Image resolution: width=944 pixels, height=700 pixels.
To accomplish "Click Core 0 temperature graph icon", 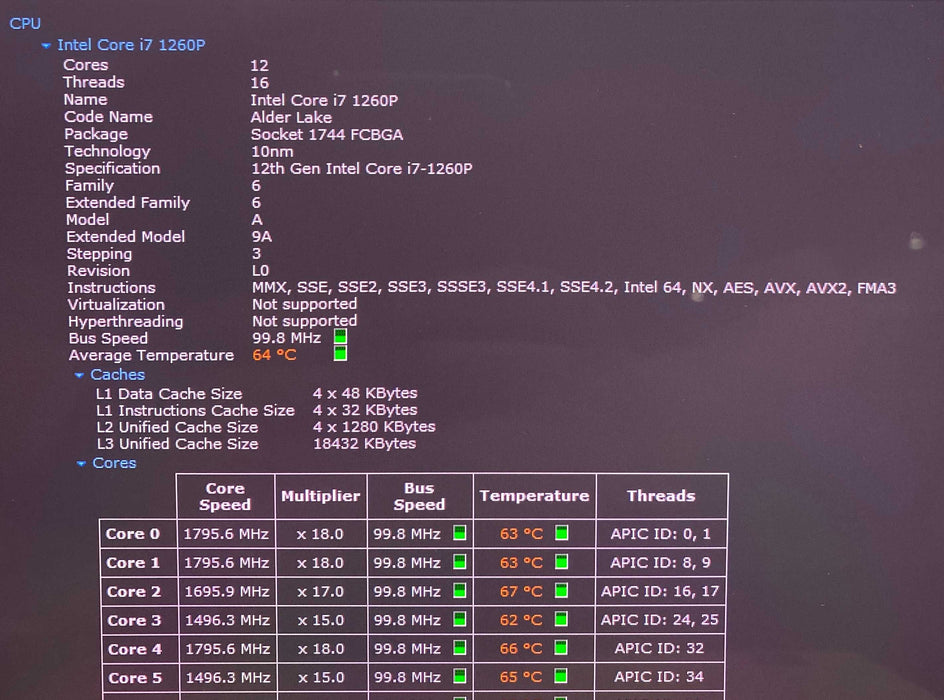I will pos(561,533).
